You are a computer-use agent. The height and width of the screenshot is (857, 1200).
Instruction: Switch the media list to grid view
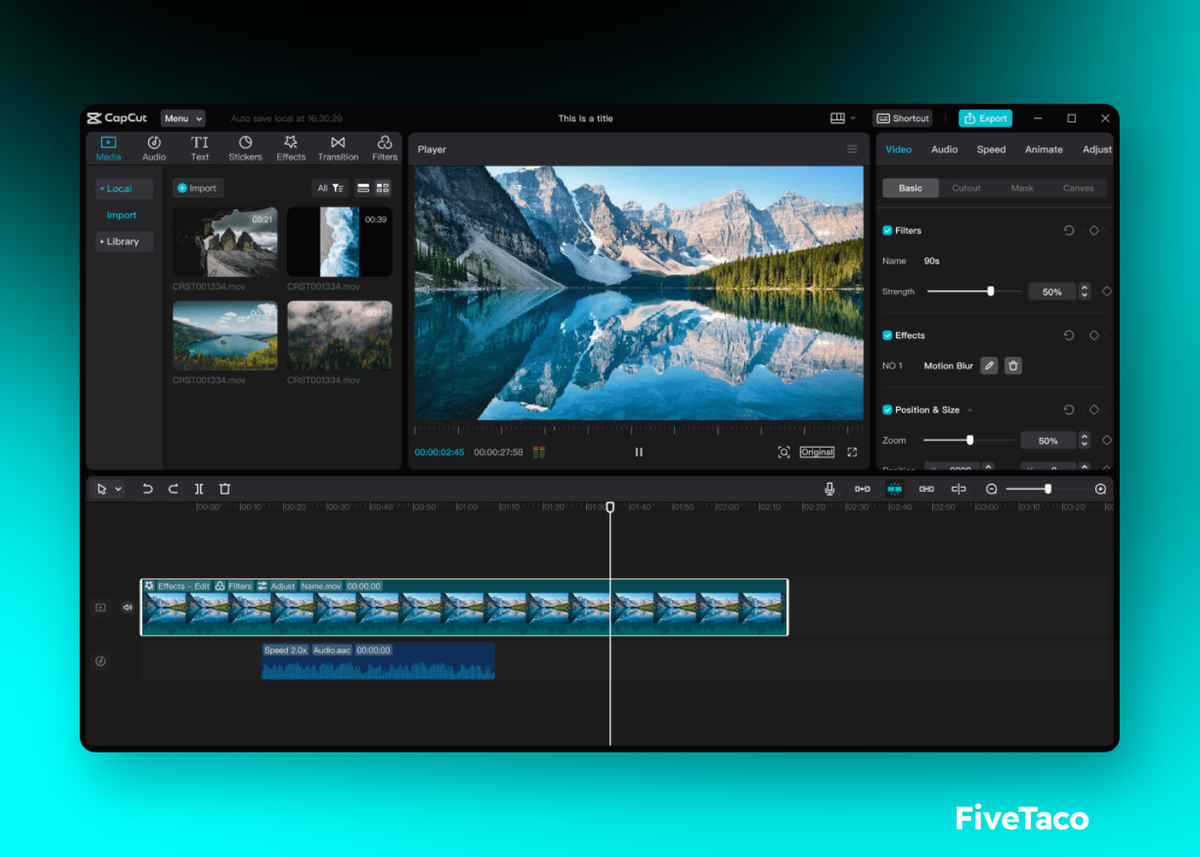(383, 188)
